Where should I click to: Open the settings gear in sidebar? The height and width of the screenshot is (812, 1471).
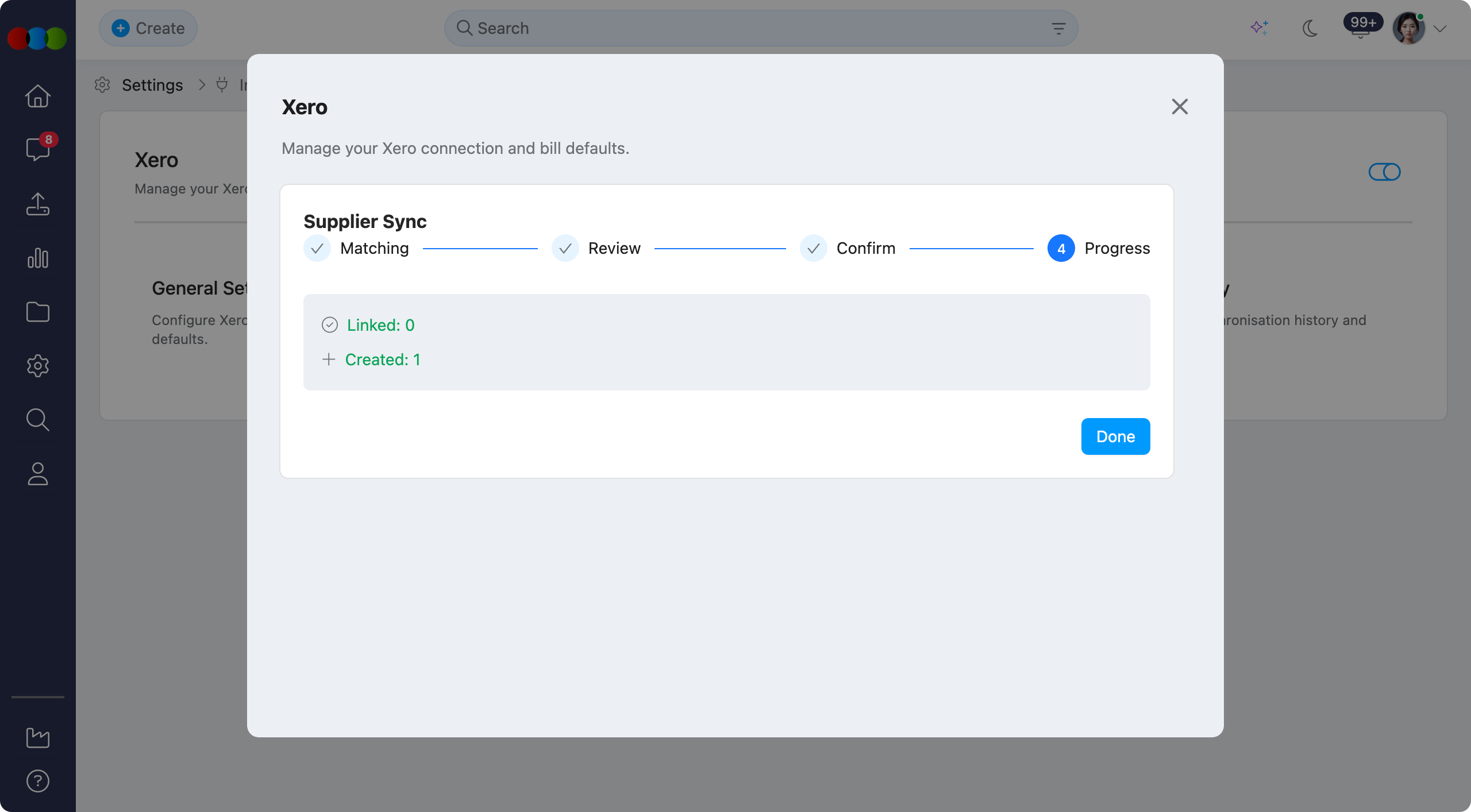[x=38, y=366]
